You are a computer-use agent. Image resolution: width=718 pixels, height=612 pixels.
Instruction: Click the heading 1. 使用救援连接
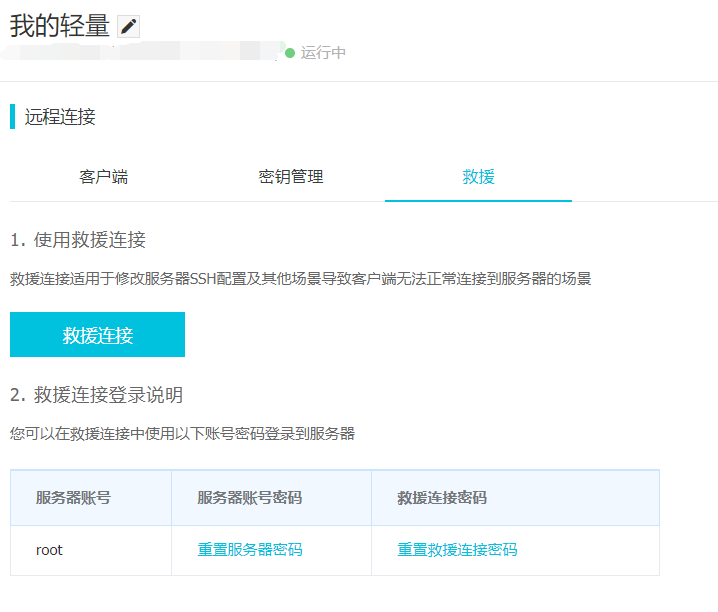78,240
